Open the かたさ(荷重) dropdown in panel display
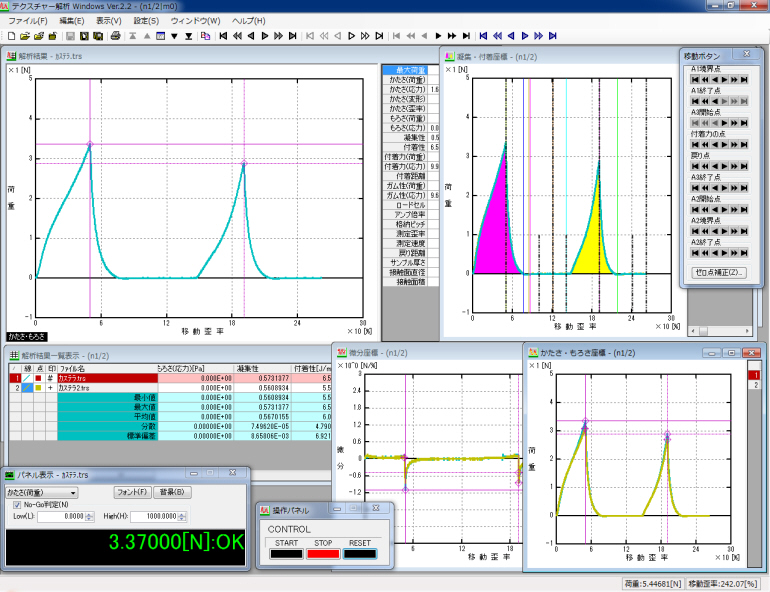The width and height of the screenshot is (770, 592). coord(72,492)
